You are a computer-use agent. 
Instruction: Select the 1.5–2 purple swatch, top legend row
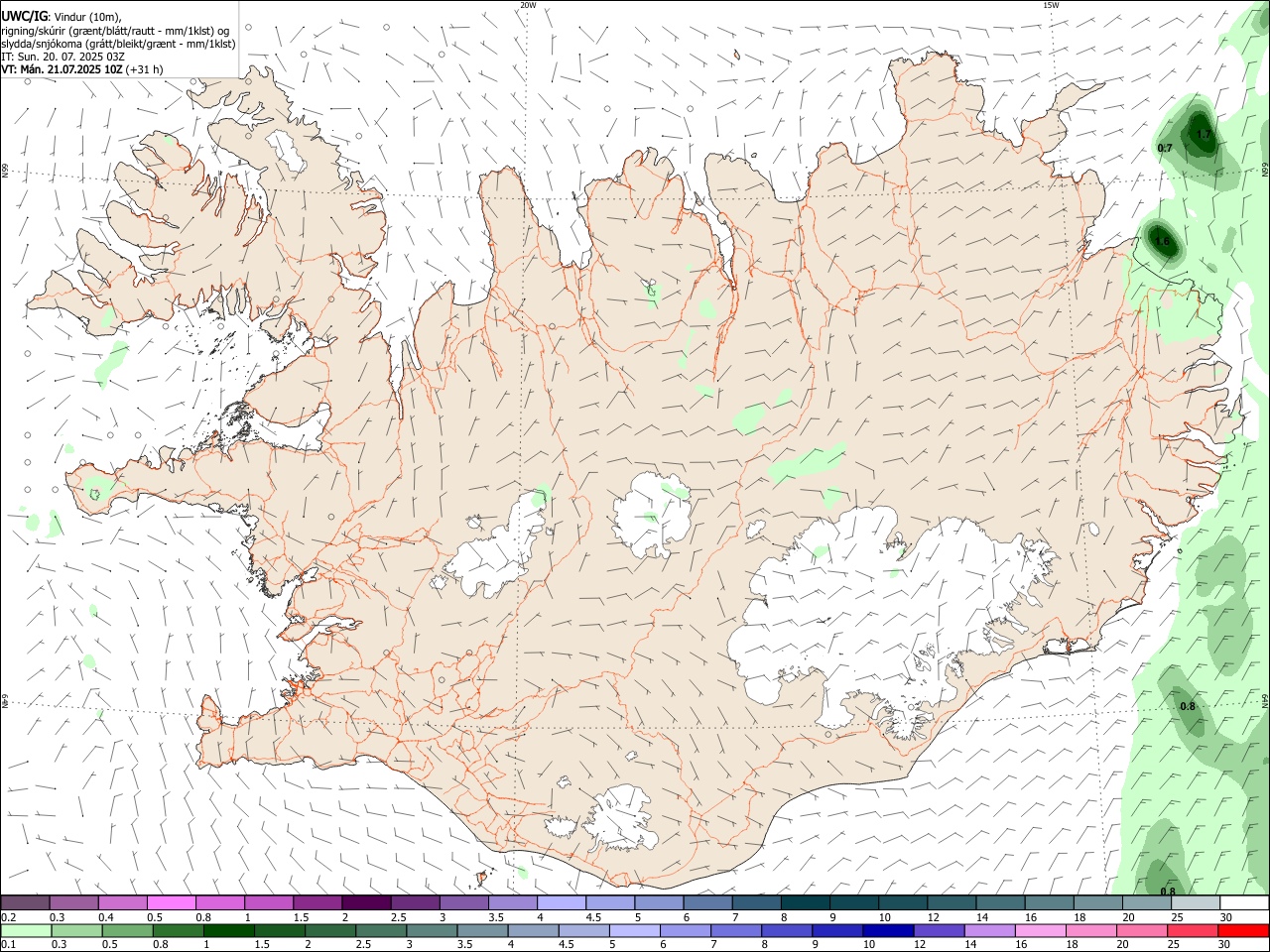point(317,902)
